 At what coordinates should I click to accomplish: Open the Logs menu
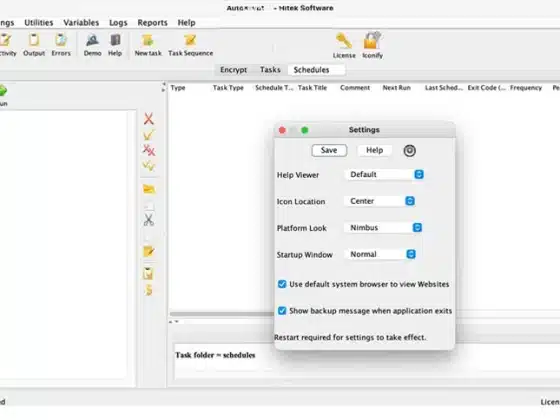[x=118, y=22]
